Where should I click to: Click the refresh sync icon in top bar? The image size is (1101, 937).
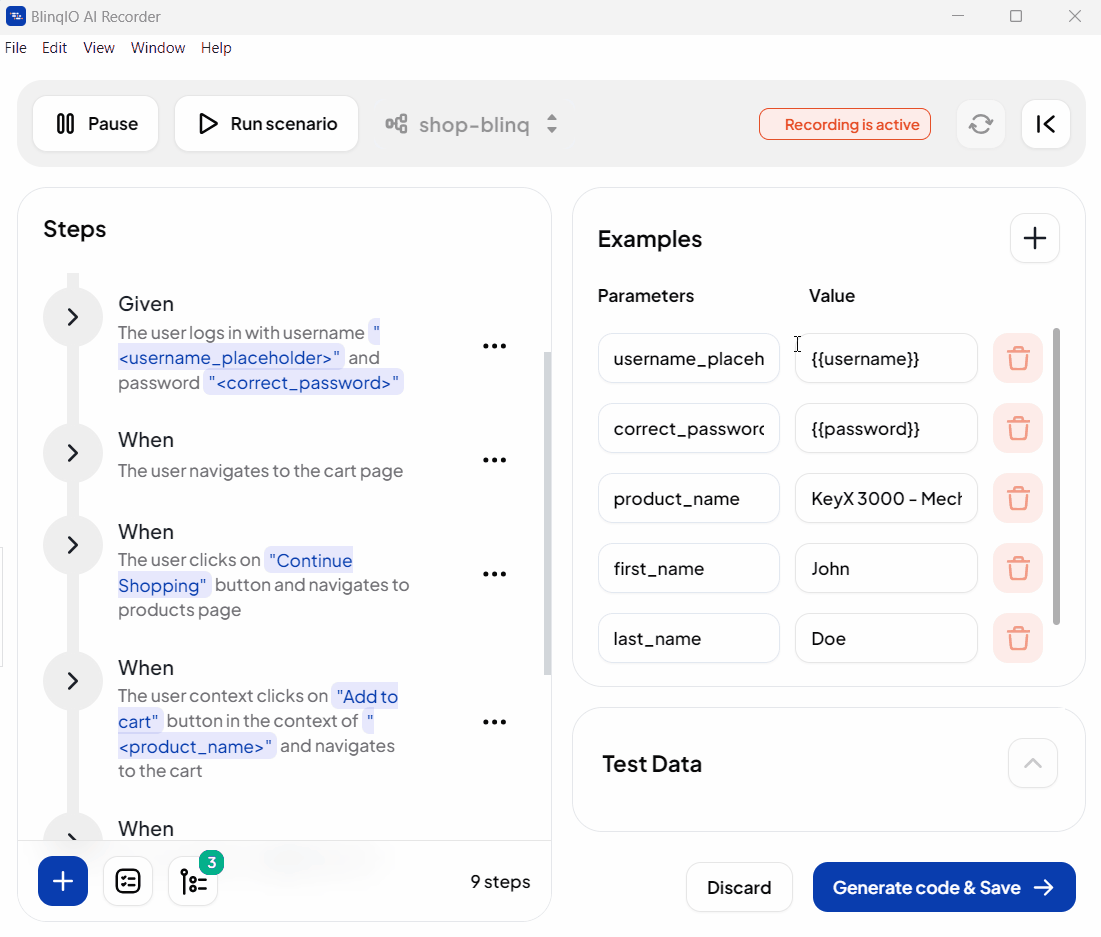pyautogui.click(x=980, y=124)
